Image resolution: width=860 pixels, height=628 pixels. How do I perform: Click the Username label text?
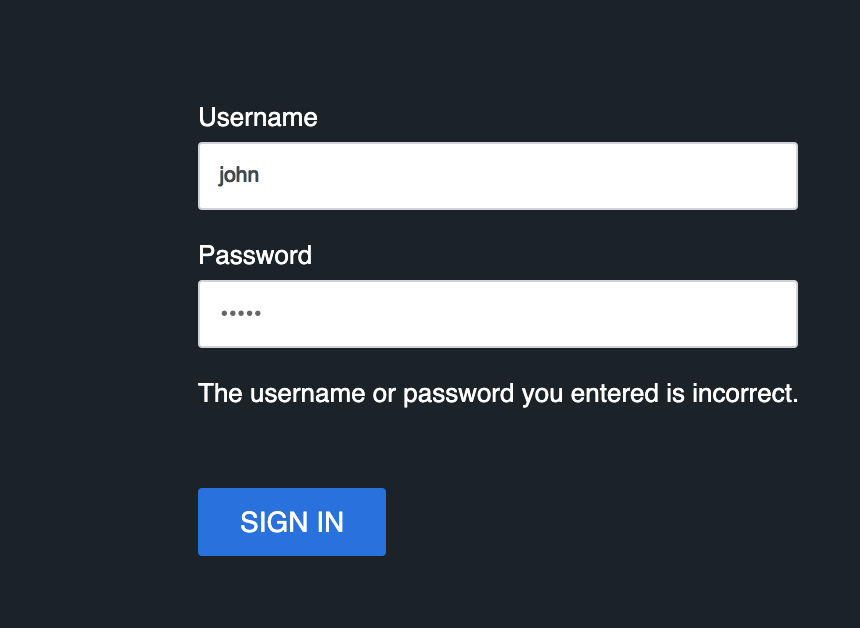tap(258, 118)
